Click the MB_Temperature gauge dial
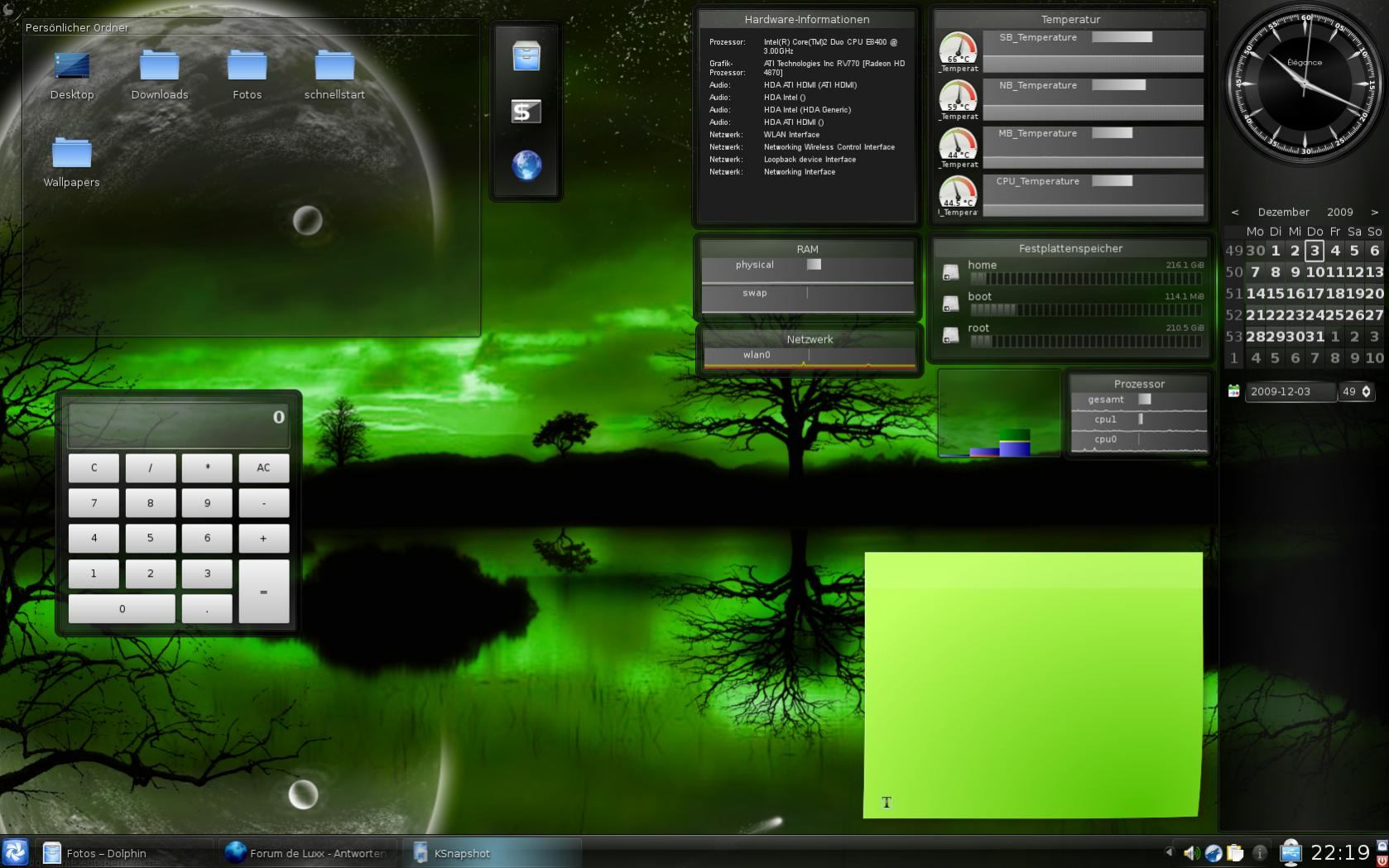The width and height of the screenshot is (1389, 868). [959, 145]
